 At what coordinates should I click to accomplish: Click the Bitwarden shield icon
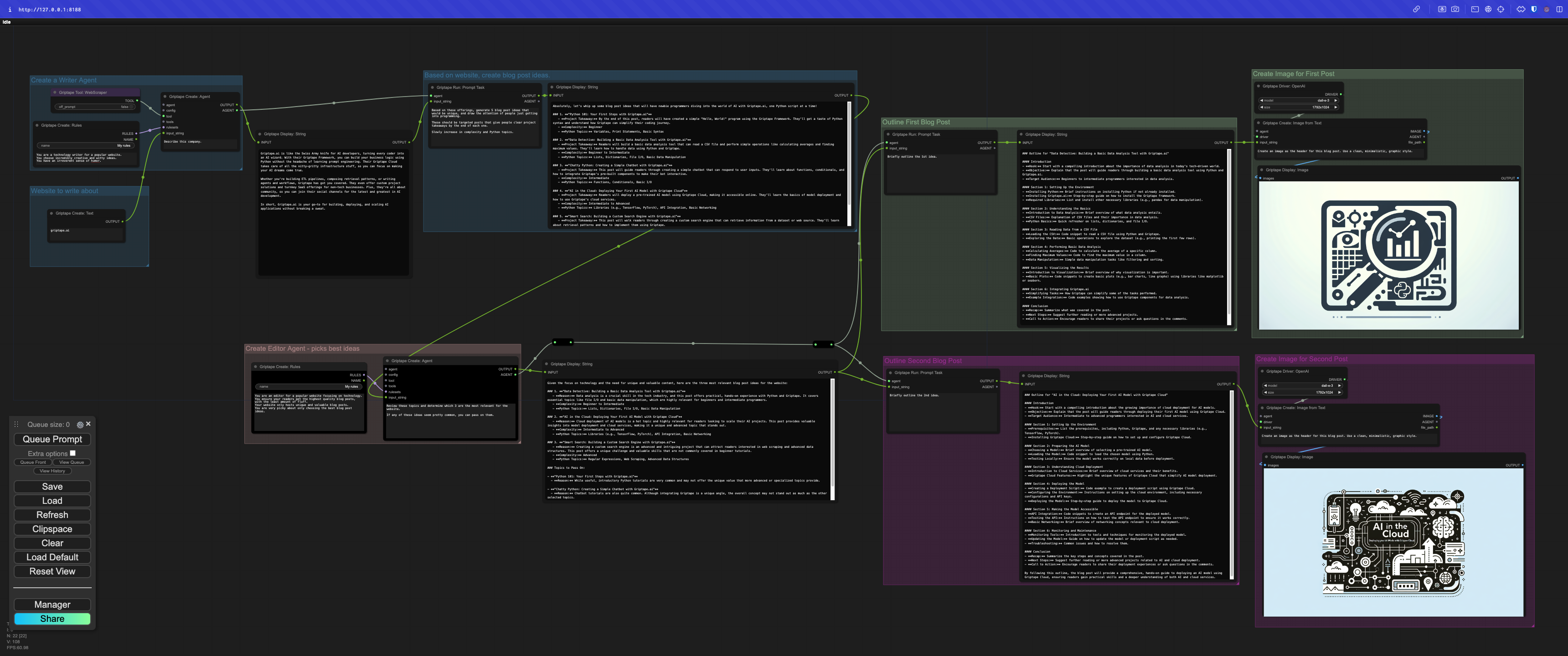click(1534, 9)
